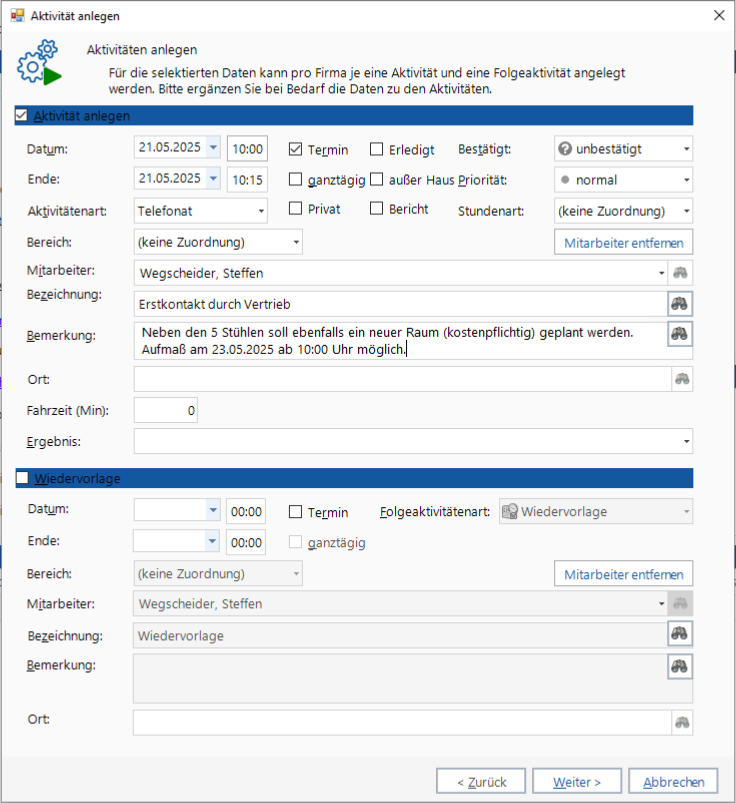Click binoculars icon beside upper Ort field
This screenshot has height=803, width=736.
coord(682,379)
